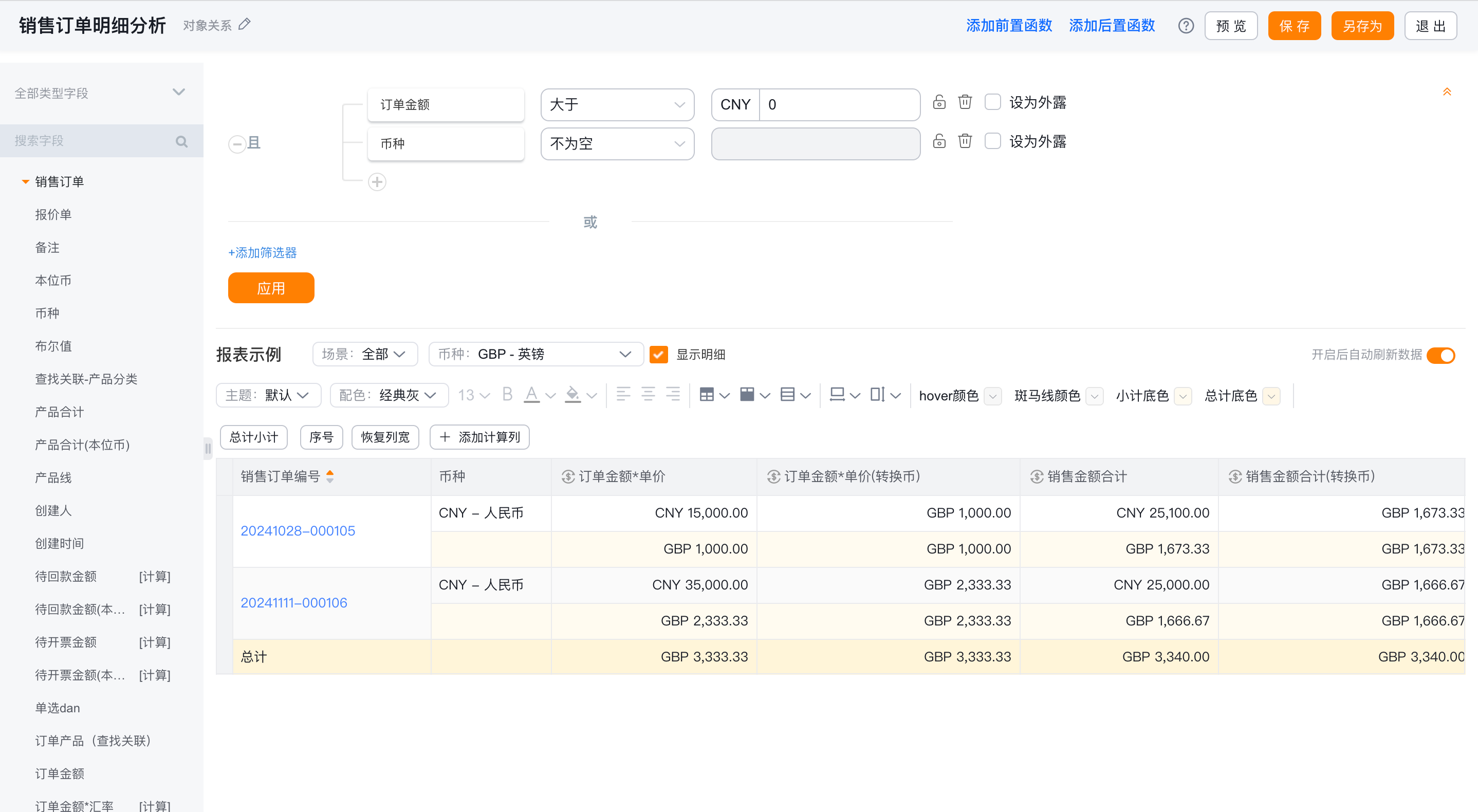Uncheck the 显示明细 checkbox
The image size is (1478, 812).
658,354
